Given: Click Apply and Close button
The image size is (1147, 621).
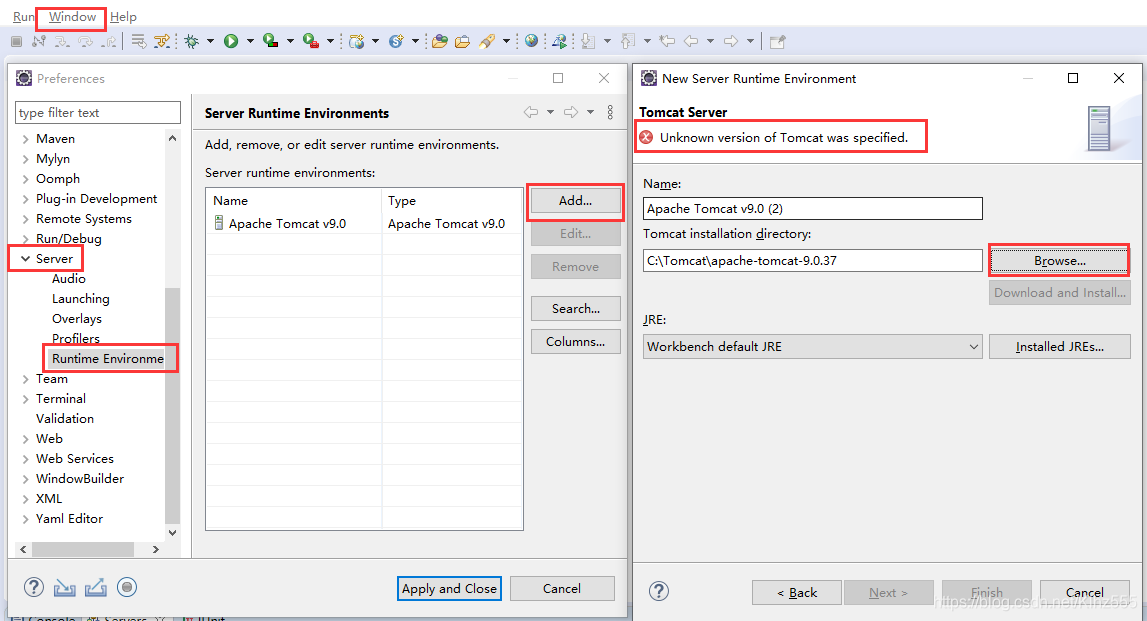Looking at the screenshot, I should 449,588.
